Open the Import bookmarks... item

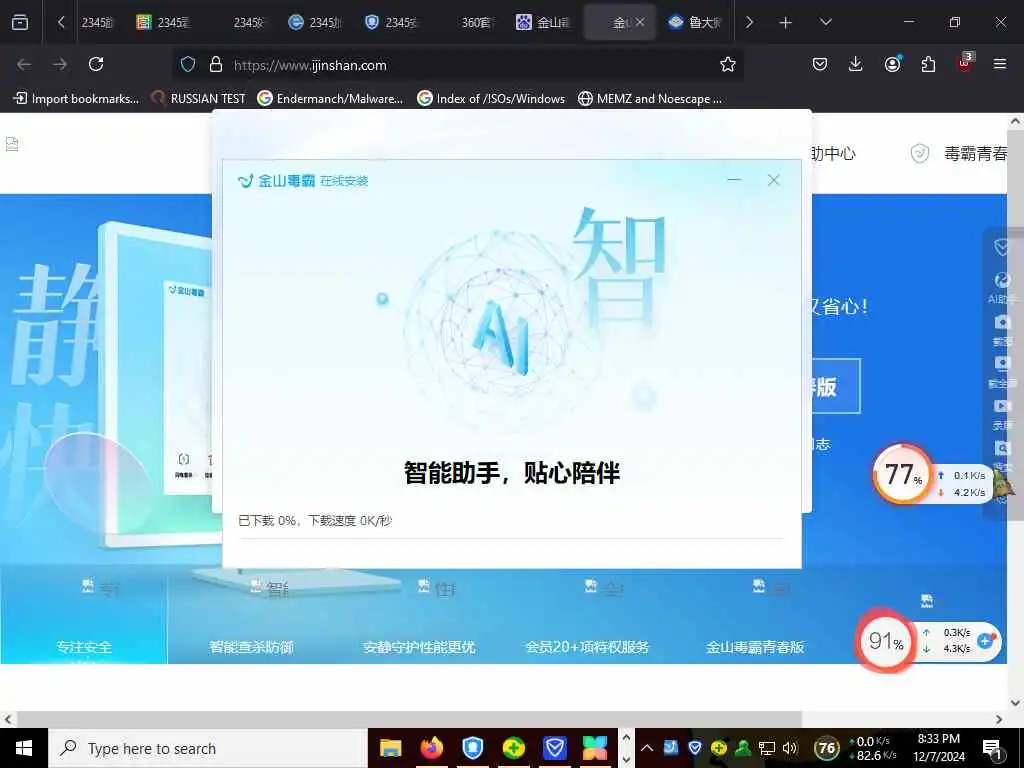pos(76,99)
